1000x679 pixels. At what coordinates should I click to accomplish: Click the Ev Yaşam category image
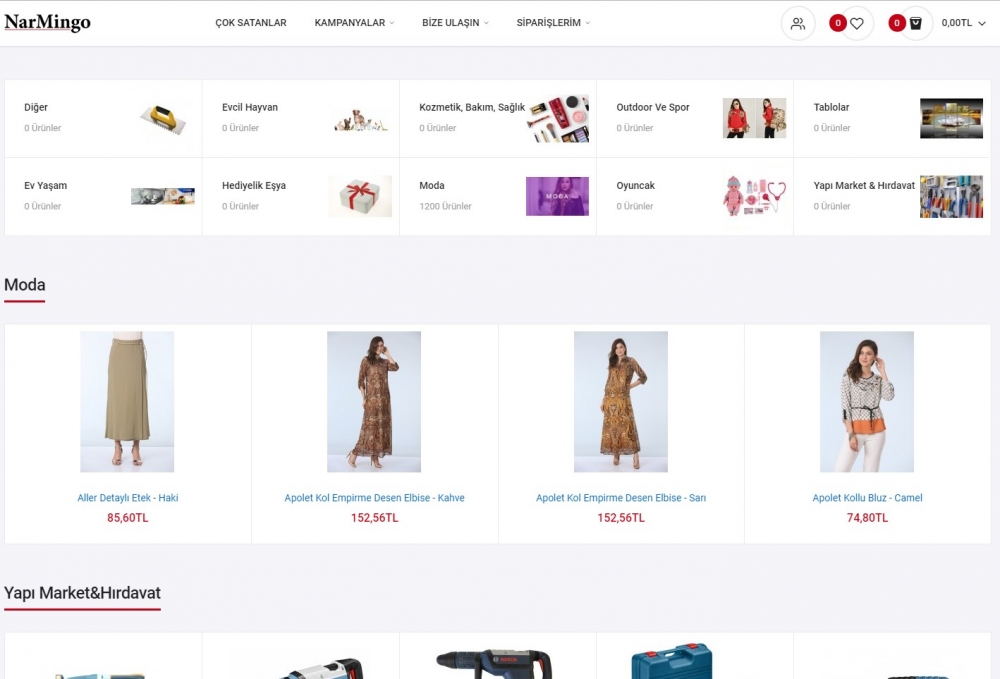point(163,196)
